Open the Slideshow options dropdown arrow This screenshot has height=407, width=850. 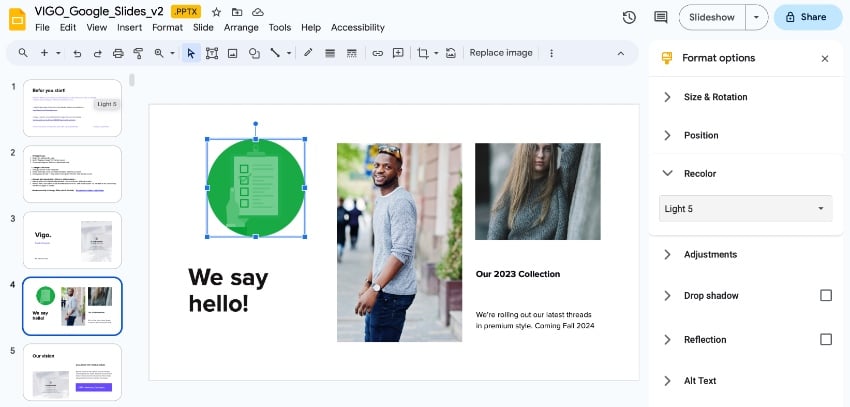757,17
